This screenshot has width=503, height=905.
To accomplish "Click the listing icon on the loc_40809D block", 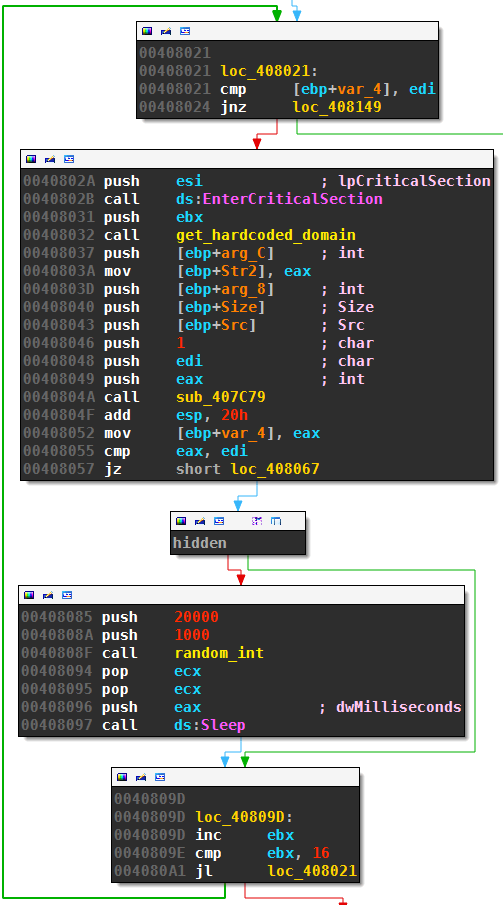I will click(x=160, y=777).
